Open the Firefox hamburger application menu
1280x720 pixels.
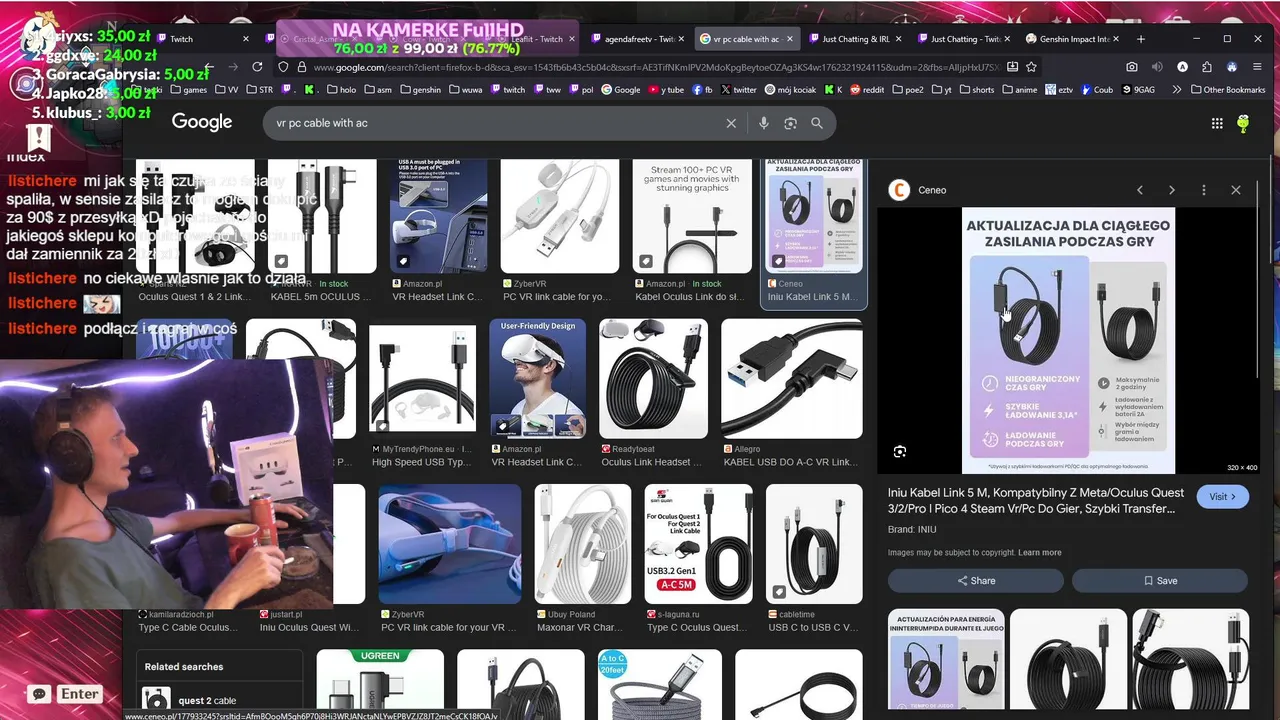(x=1258, y=67)
